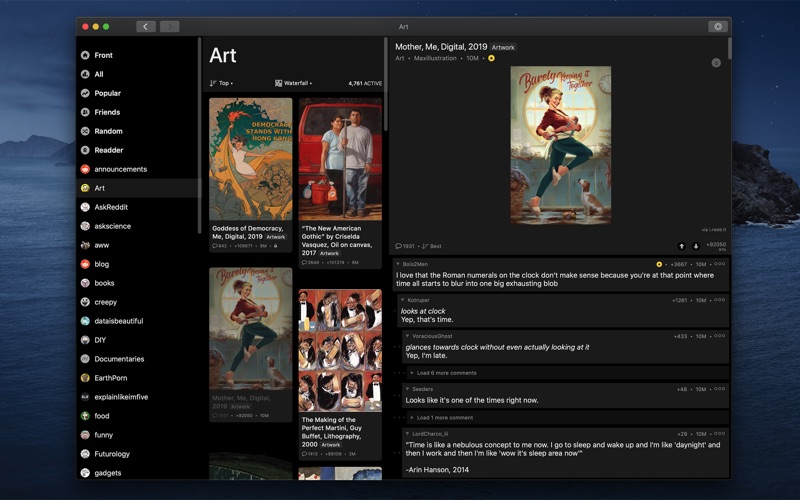This screenshot has height=500, width=800.
Task: Open the announcements subreddit icon
Action: click(x=85, y=169)
